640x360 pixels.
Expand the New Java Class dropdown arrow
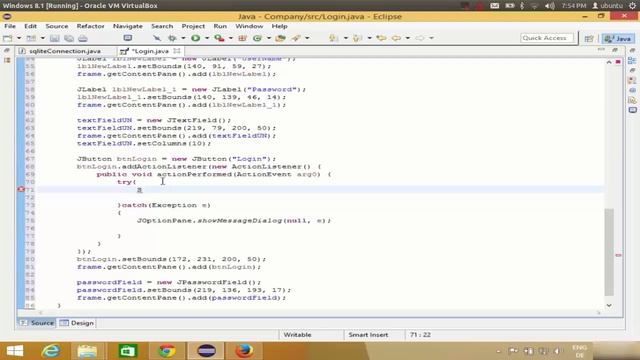[x=269, y=38]
